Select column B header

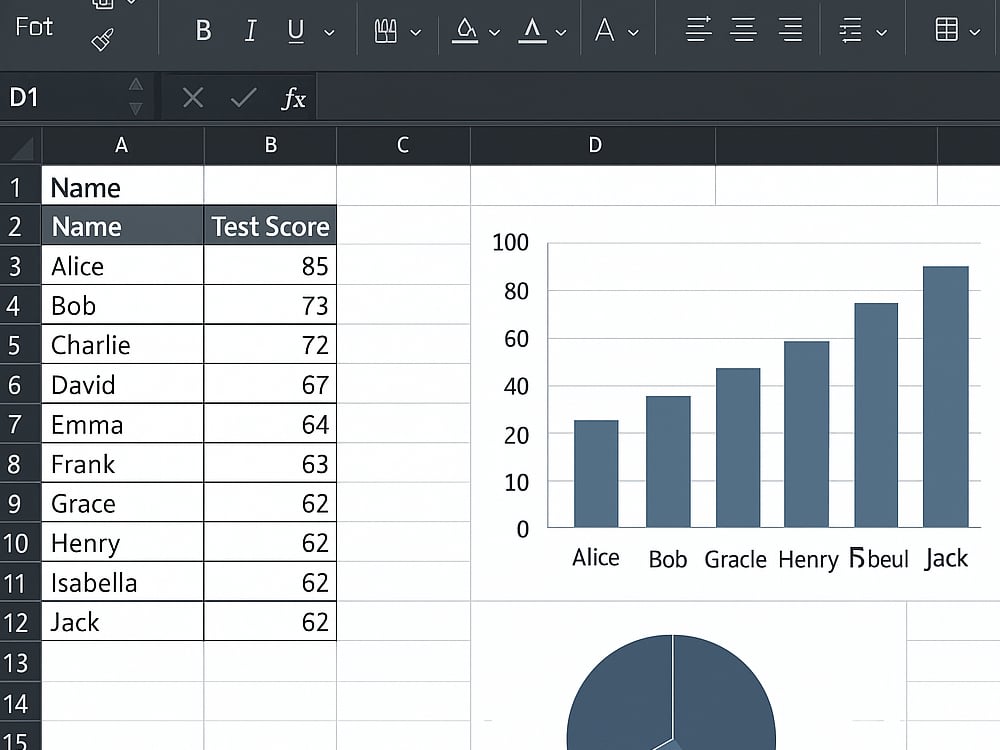pyautogui.click(x=270, y=146)
